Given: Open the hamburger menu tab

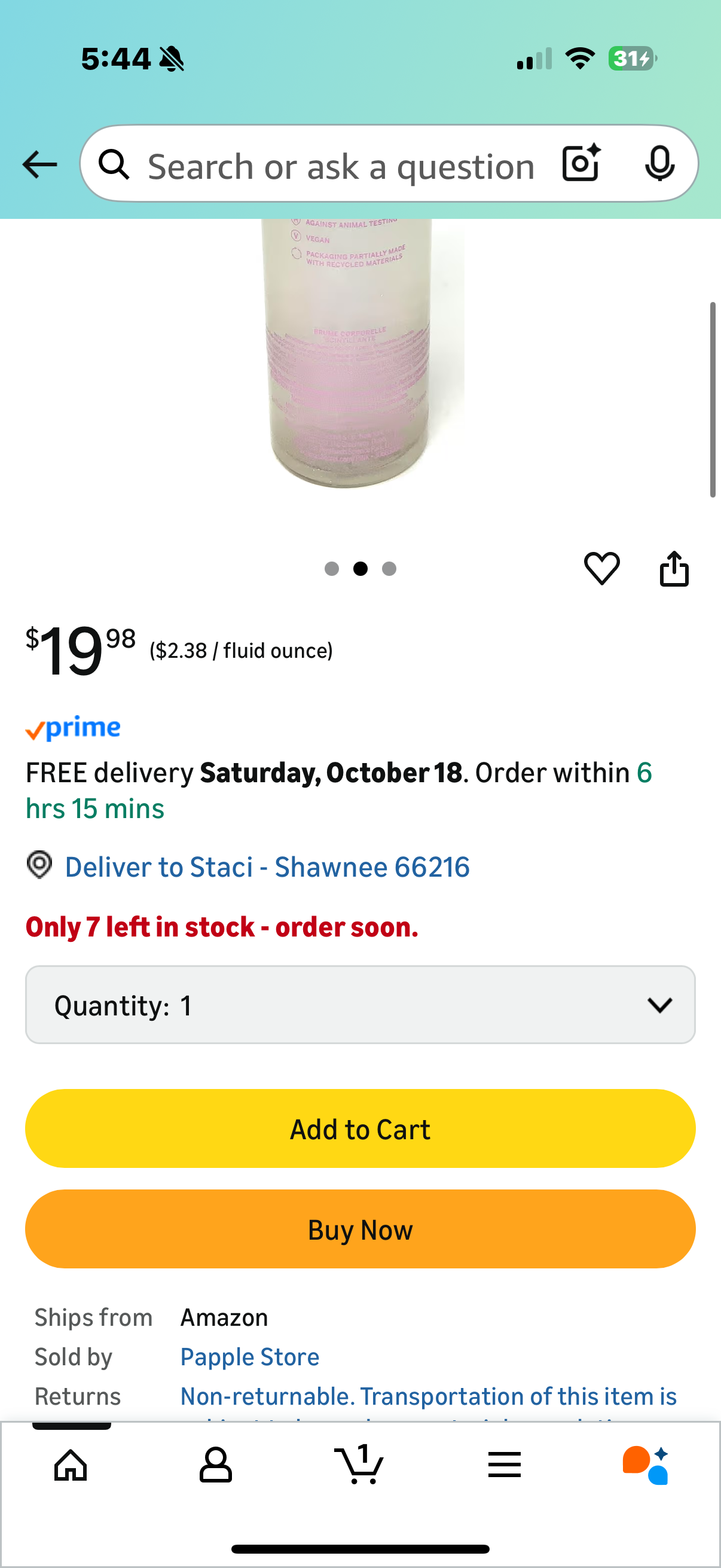Looking at the screenshot, I should 505,1465.
